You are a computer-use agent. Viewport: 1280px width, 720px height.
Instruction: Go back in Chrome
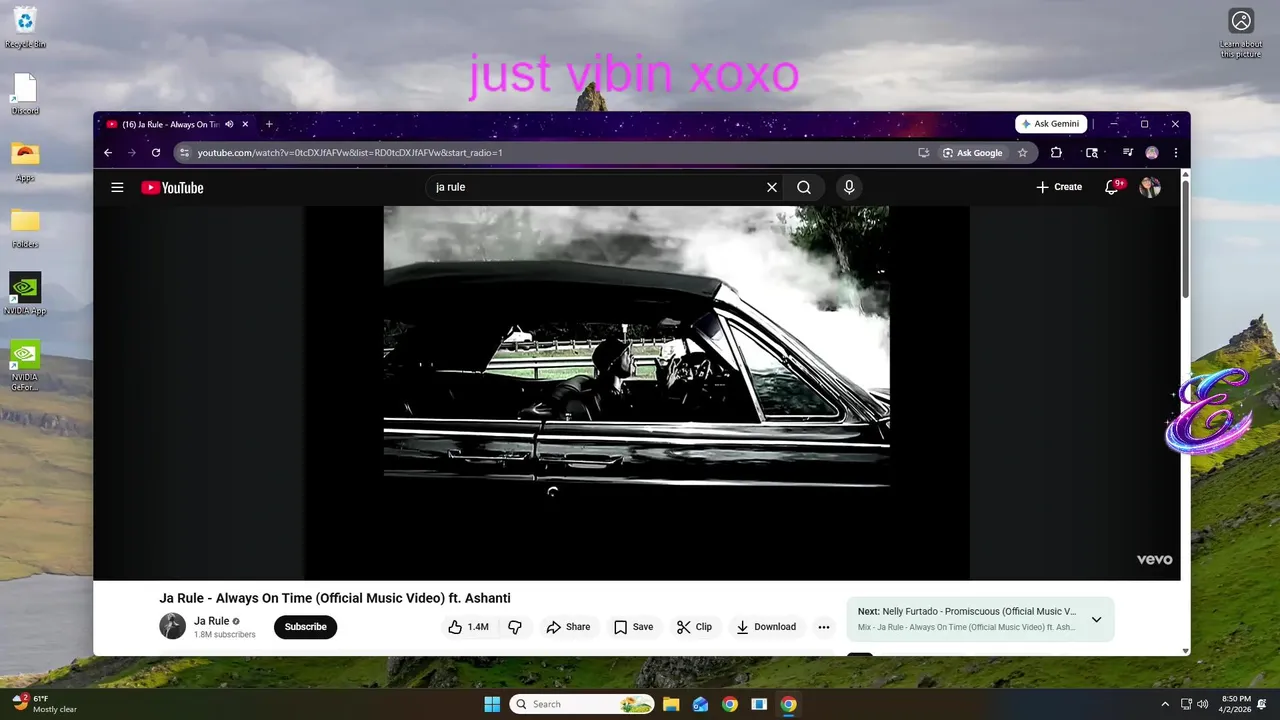108,153
